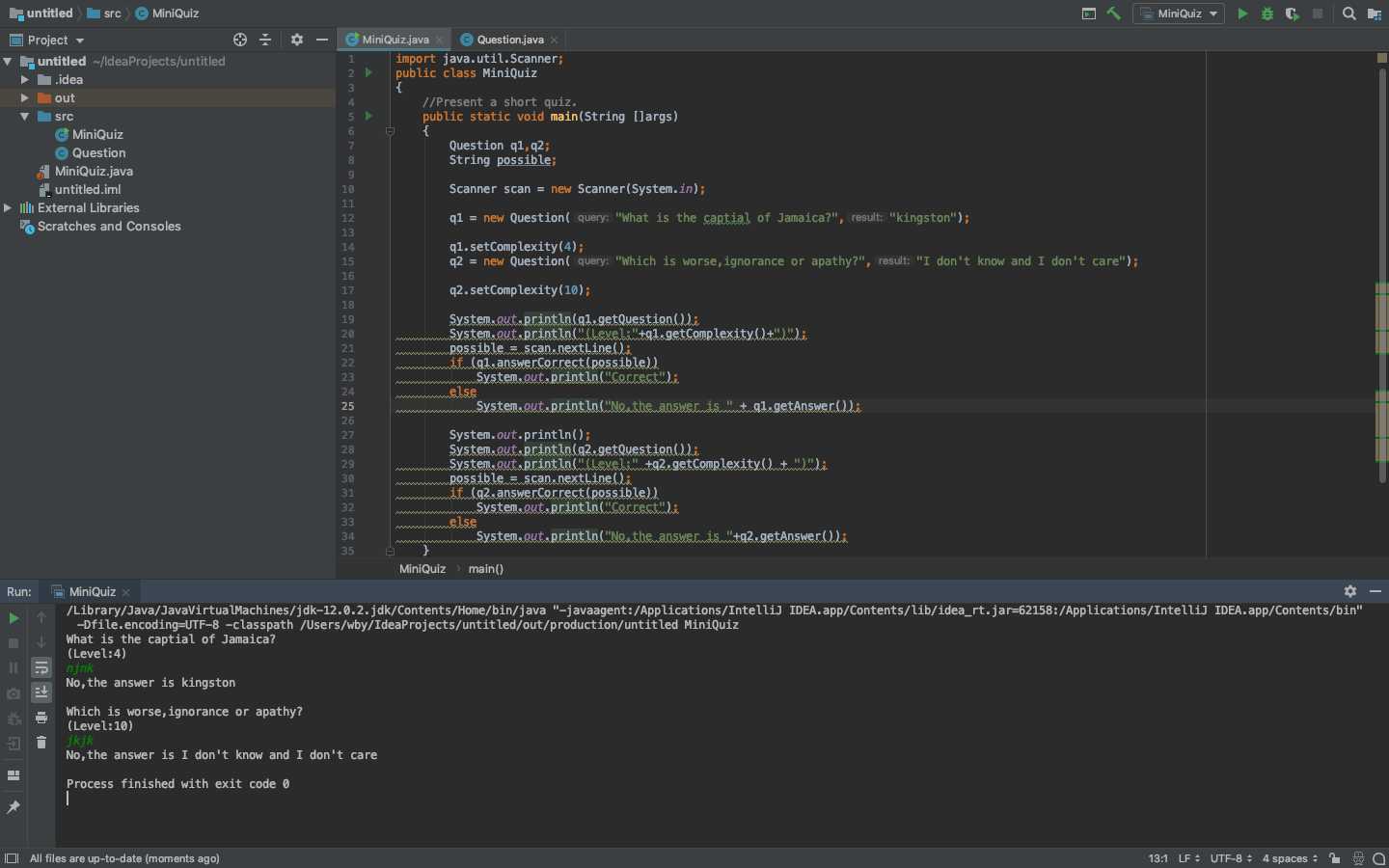
Task: Click the restore layout icon in Run panel
Action: (x=14, y=775)
